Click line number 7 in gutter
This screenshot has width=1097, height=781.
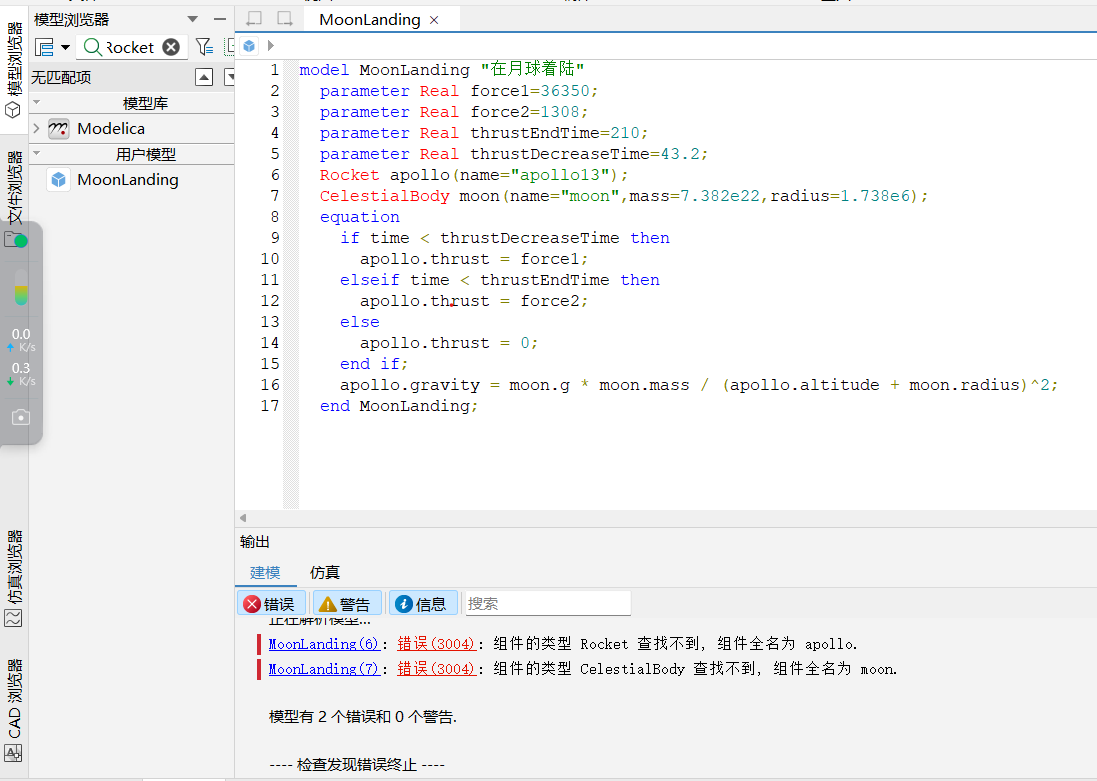coord(275,196)
